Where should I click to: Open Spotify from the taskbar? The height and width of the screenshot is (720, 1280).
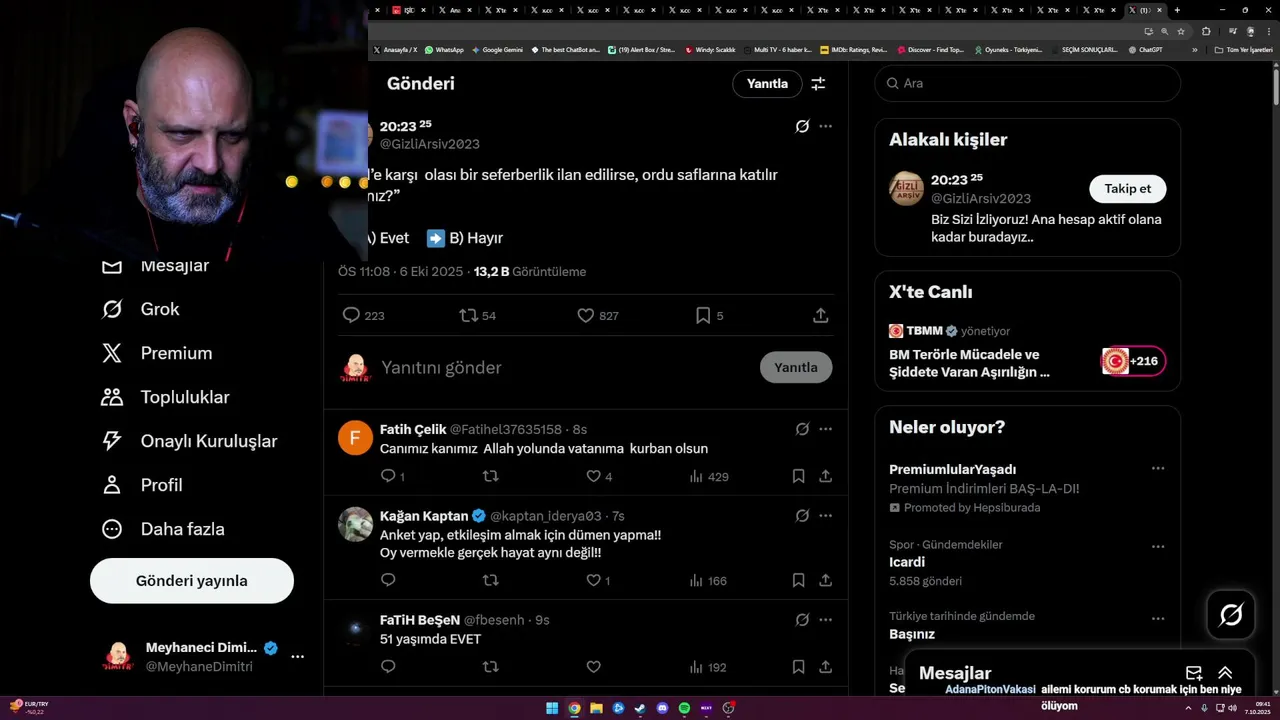[x=684, y=708]
